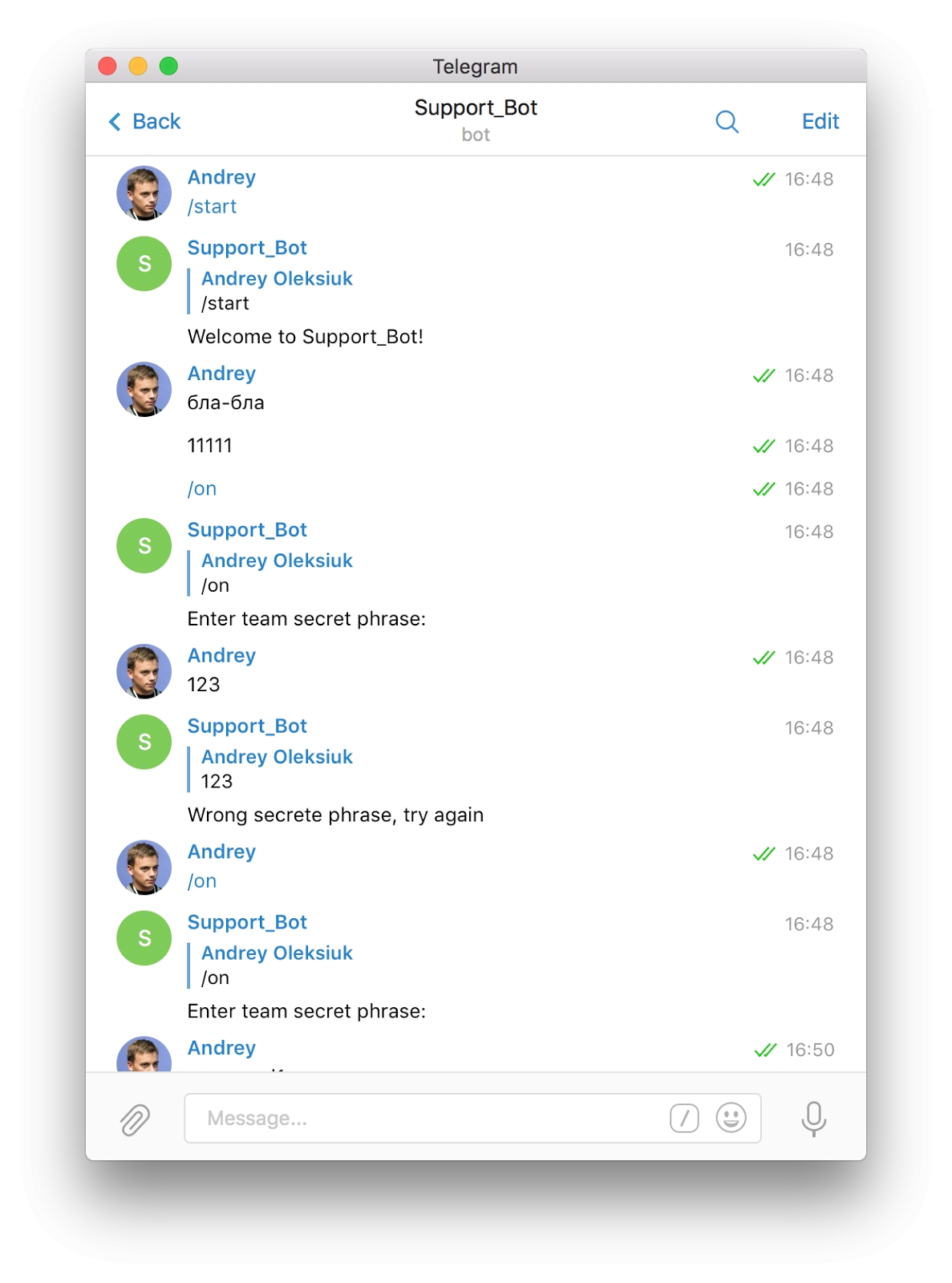Click Andrey sender name above бла-бла

pyautogui.click(x=221, y=374)
